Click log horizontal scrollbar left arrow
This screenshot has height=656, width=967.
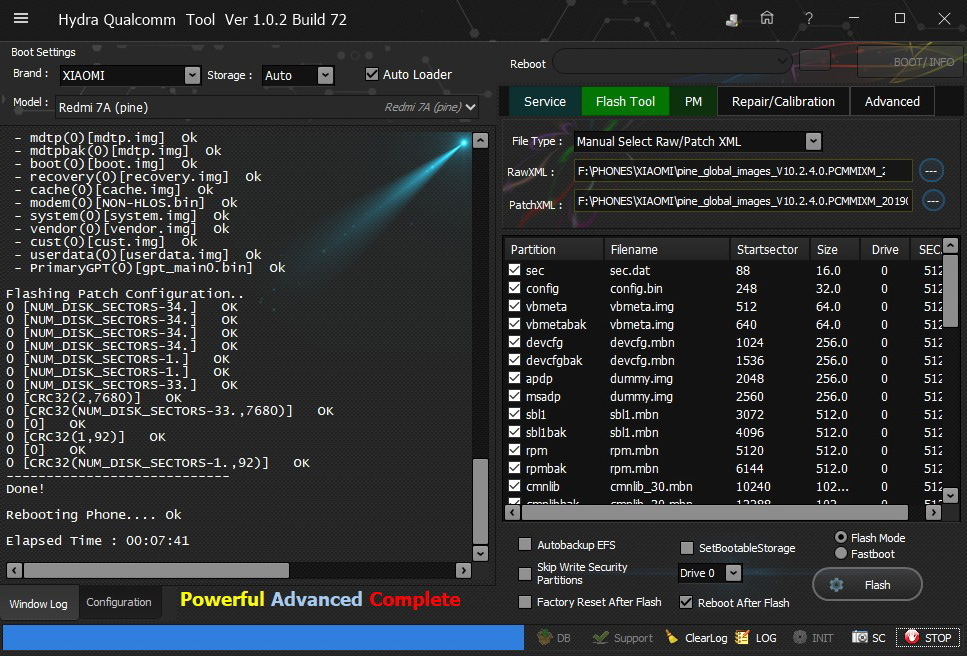[14, 570]
